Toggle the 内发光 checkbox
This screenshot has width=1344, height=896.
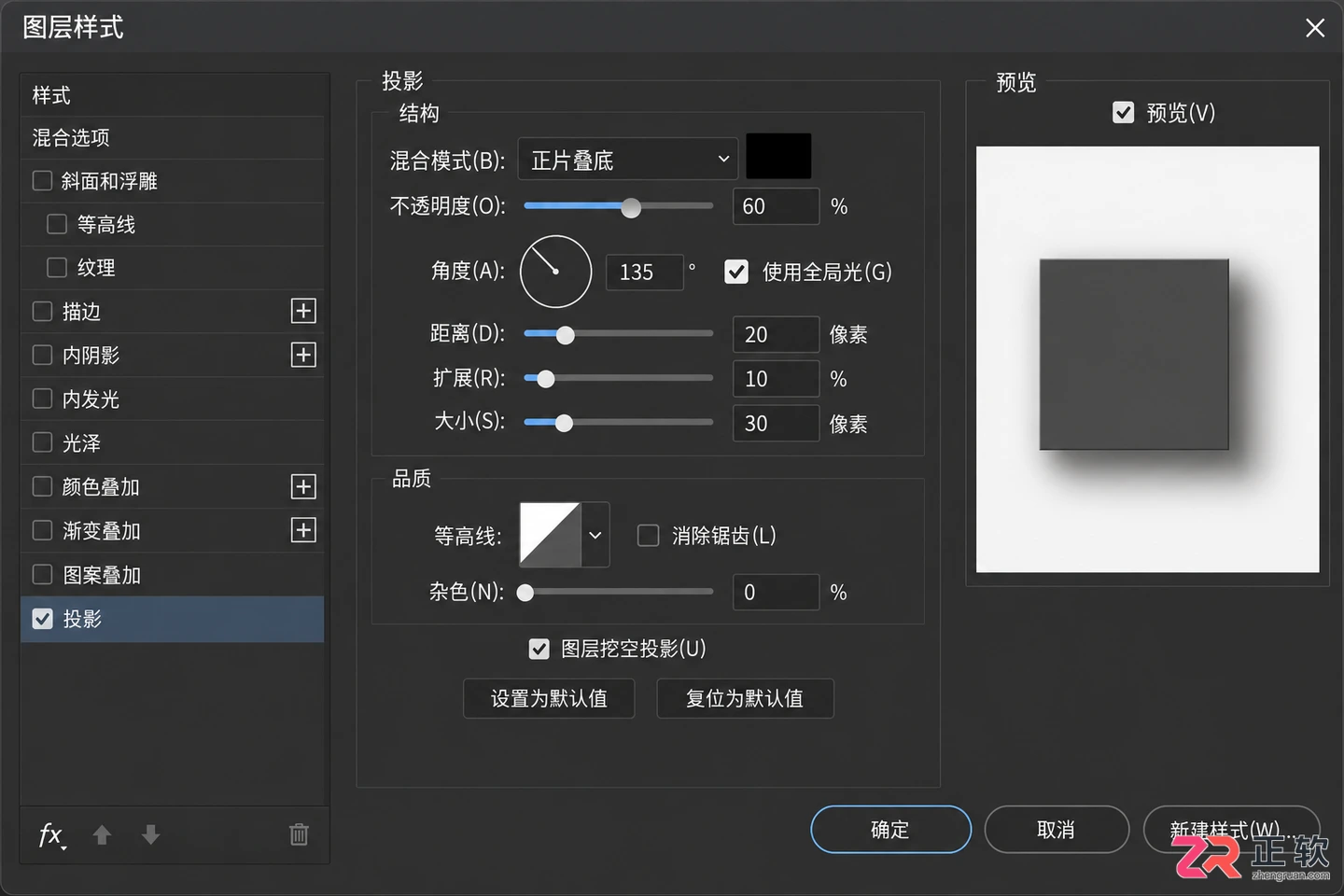click(x=42, y=399)
